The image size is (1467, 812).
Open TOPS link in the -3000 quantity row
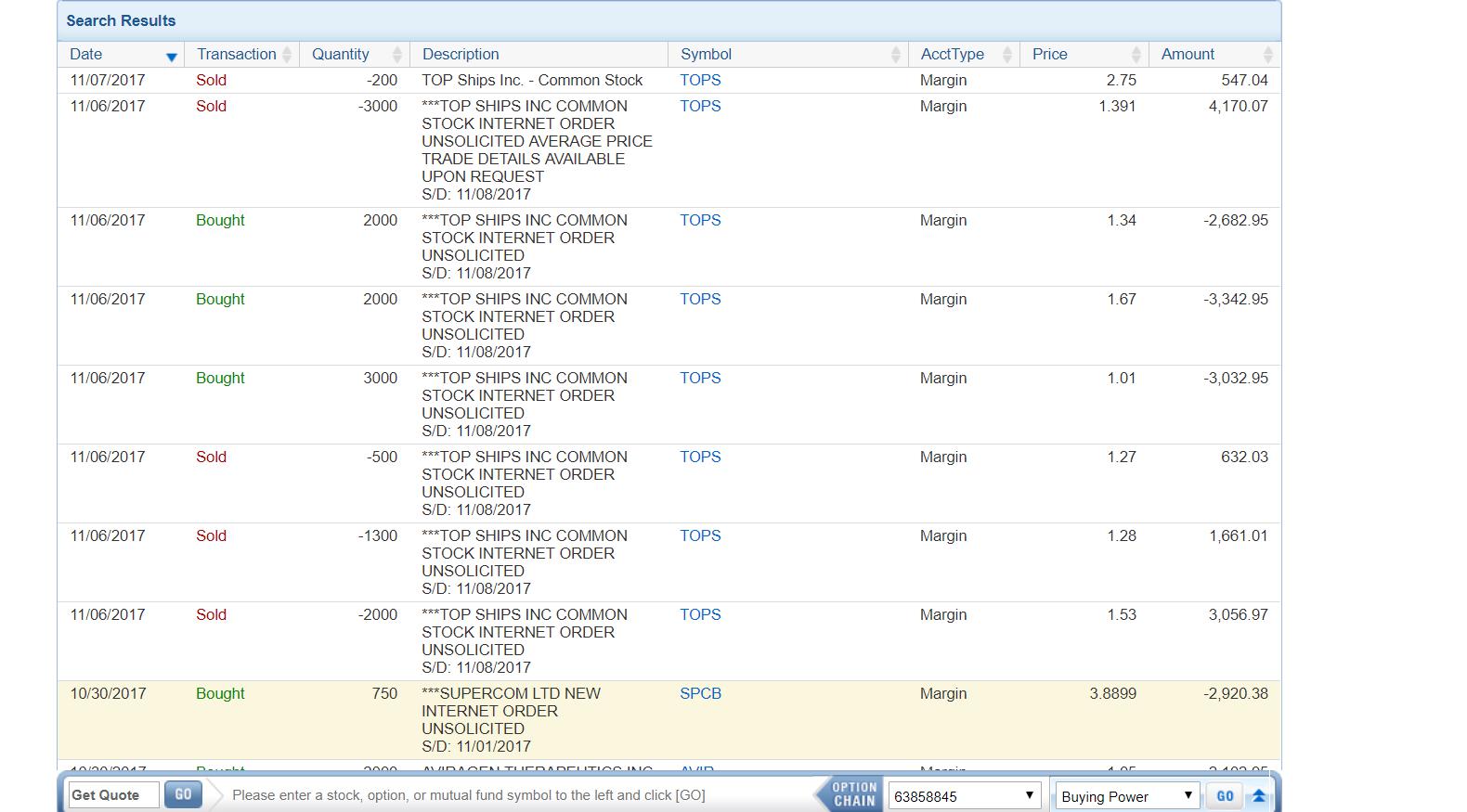coord(700,107)
